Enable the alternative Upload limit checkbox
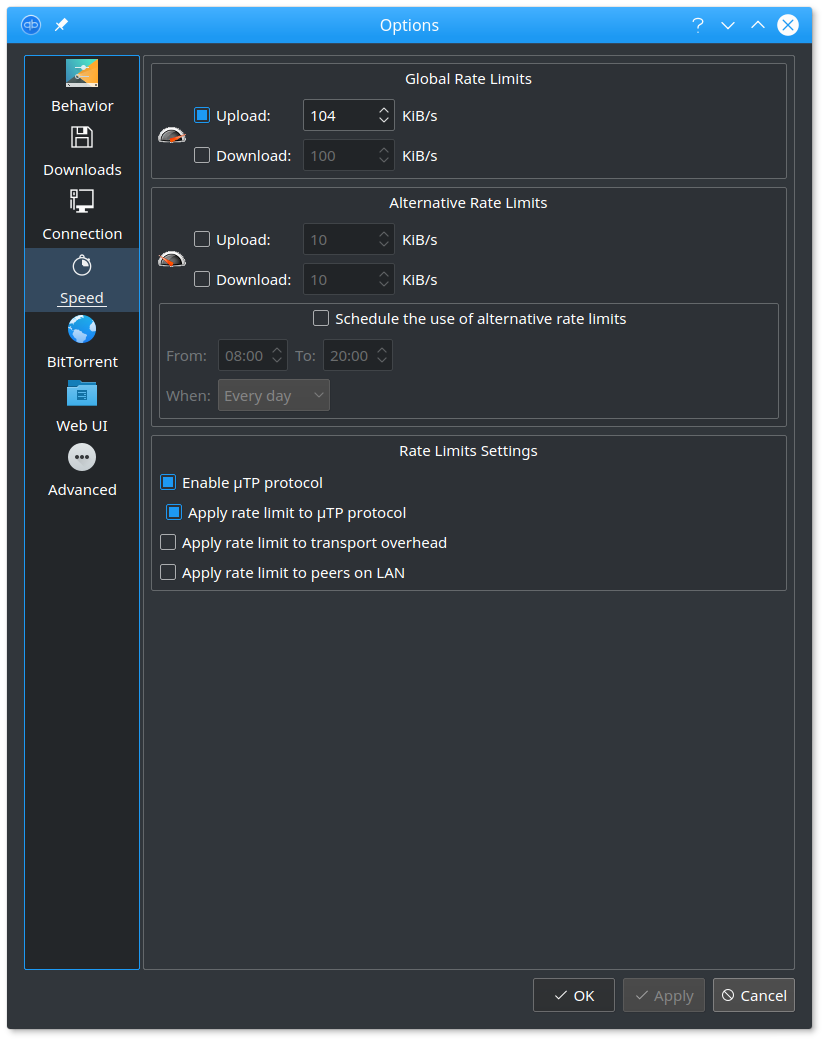Image resolution: width=825 pixels, height=1042 pixels. pos(202,239)
